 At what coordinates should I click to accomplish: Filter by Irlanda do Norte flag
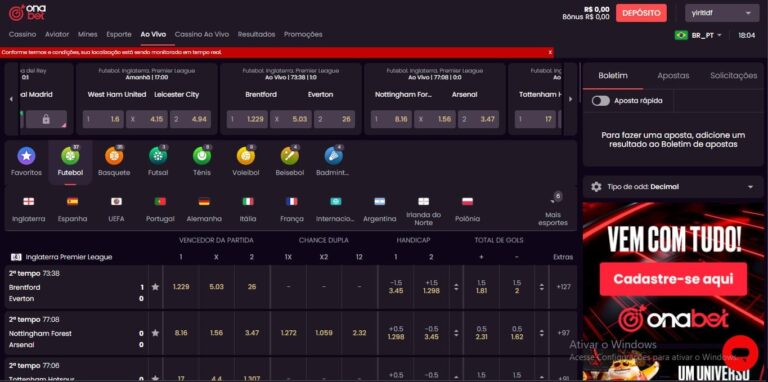(423, 201)
